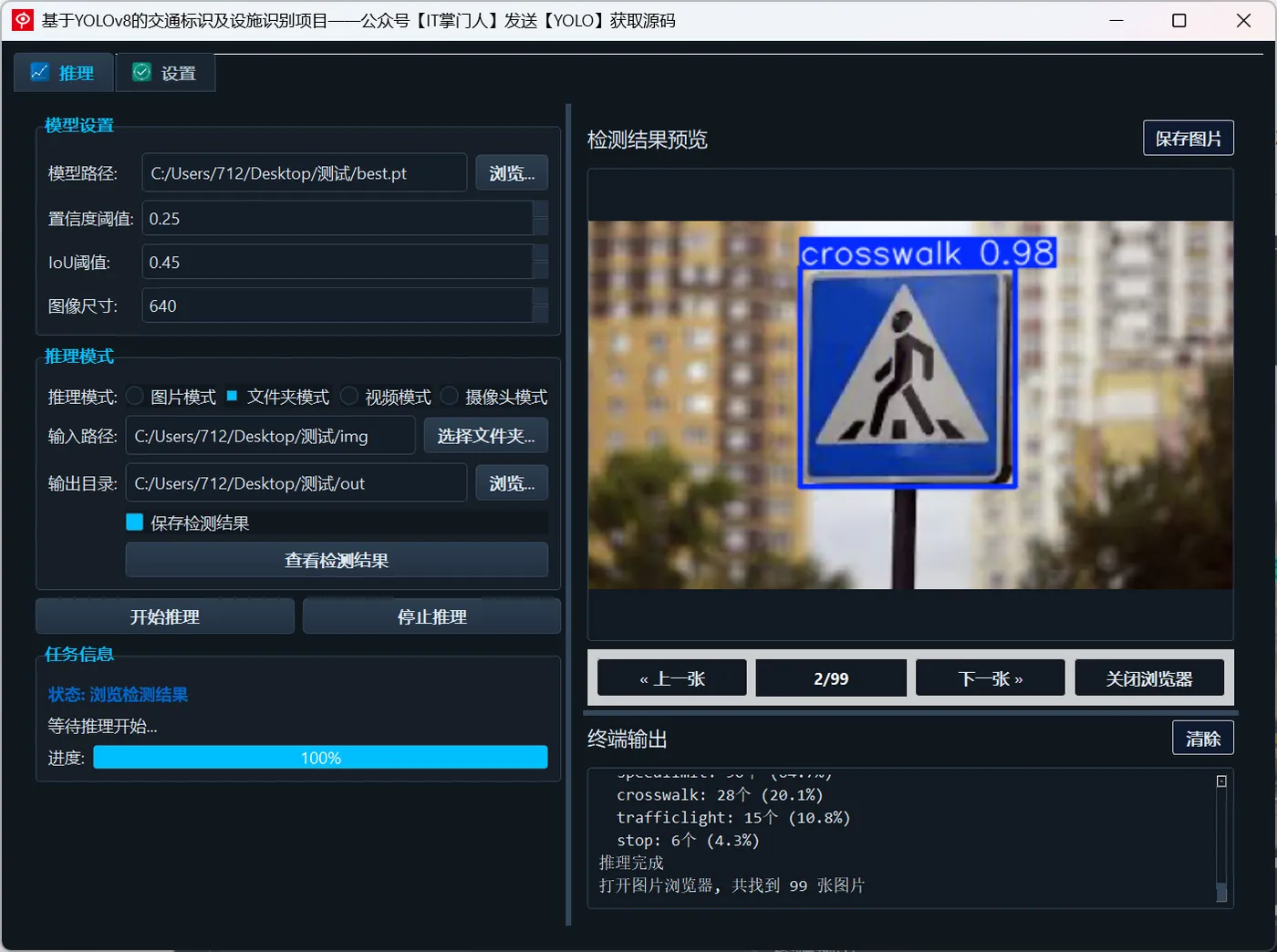Open the 设置 tab
The image size is (1277, 952).
(x=165, y=73)
